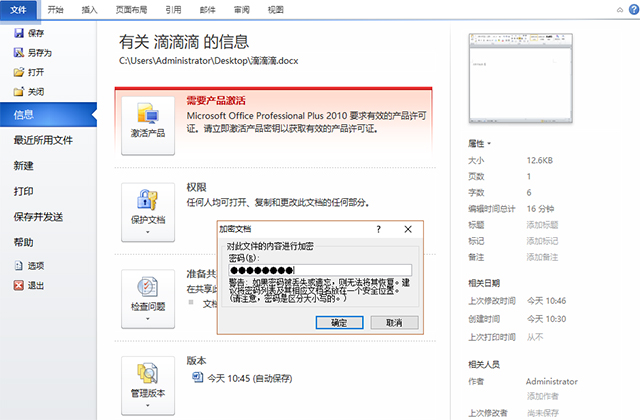This screenshot has width=640, height=420.
Task: Switch to the 审阅 ribbon tab
Action: coord(242,10)
